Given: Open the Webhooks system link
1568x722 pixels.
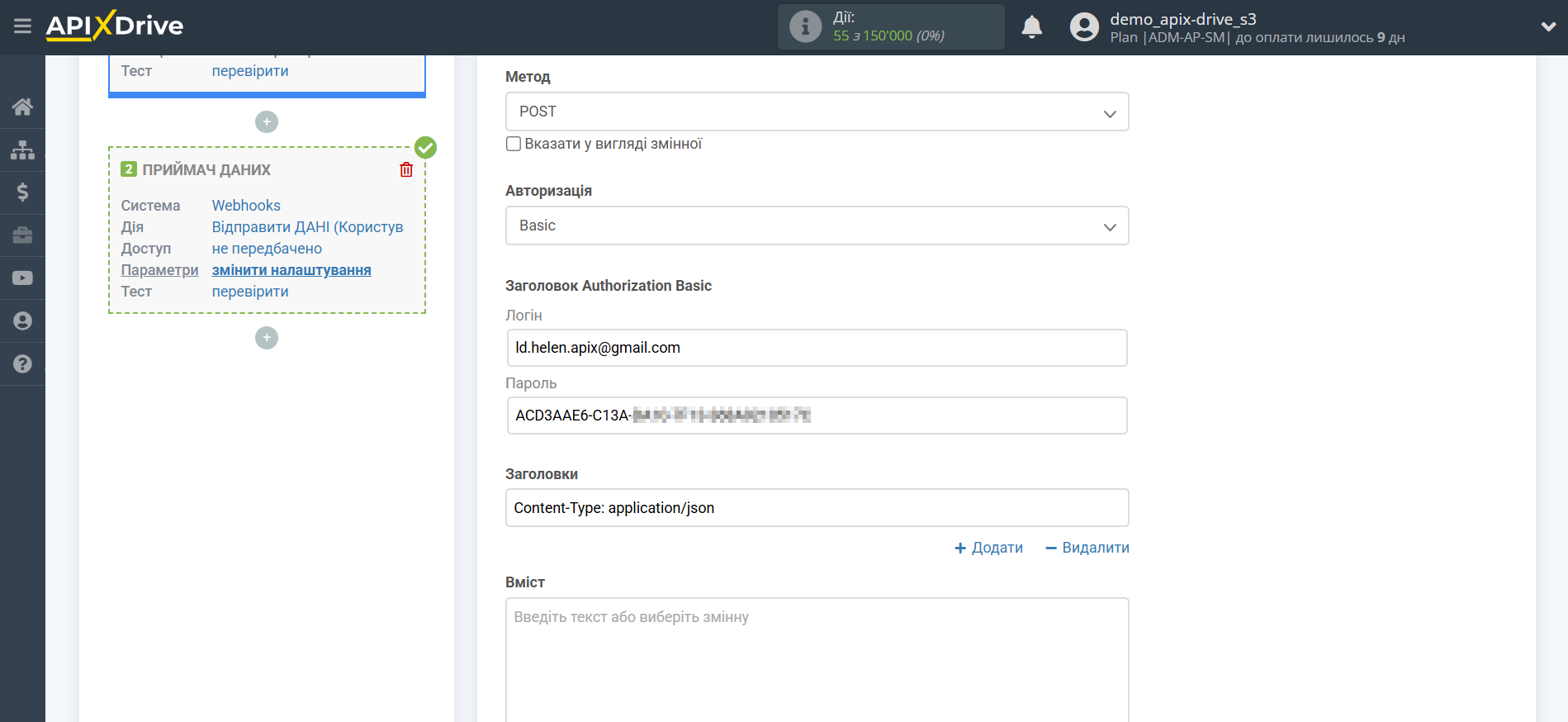Looking at the screenshot, I should click(x=246, y=206).
